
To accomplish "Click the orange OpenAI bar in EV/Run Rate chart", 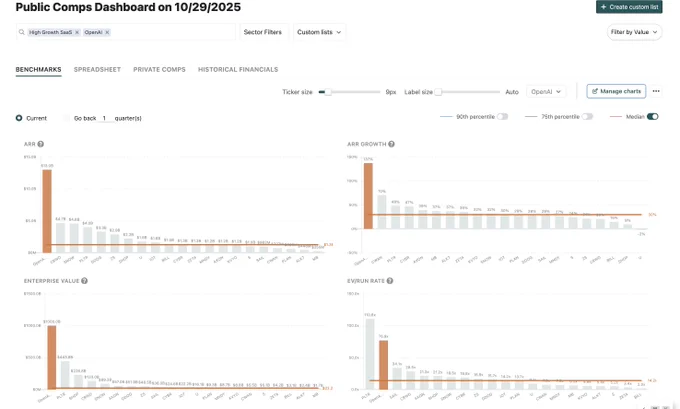I will (x=383, y=365).
